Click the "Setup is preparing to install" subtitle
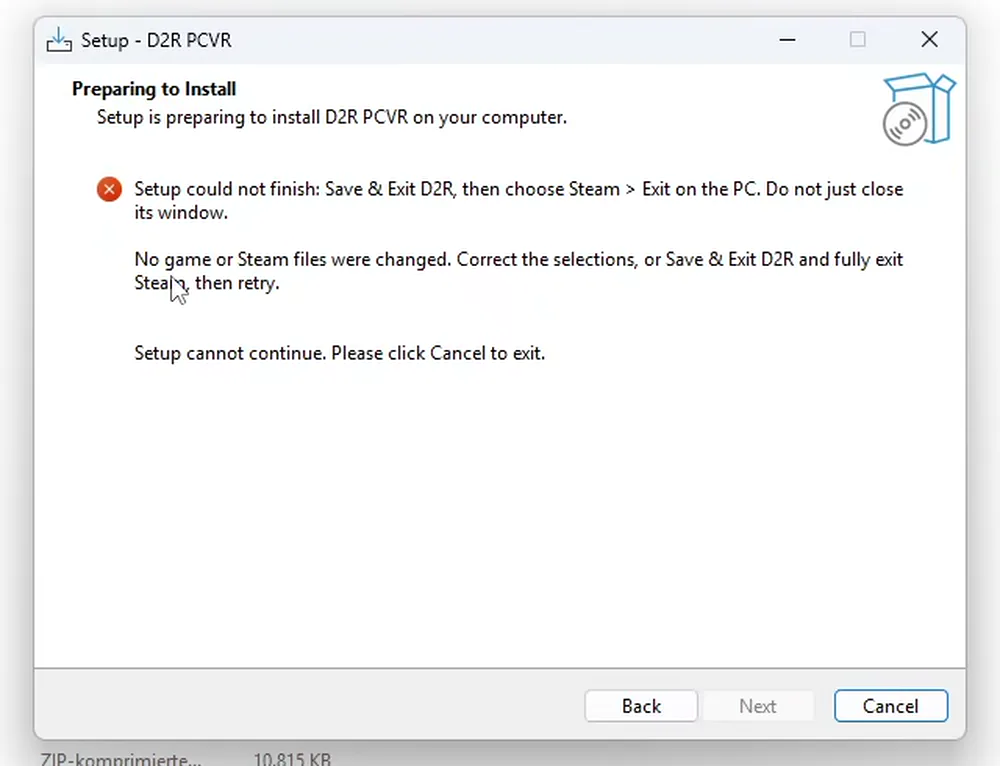Screen dimensions: 1000x766 pyautogui.click(x=332, y=117)
